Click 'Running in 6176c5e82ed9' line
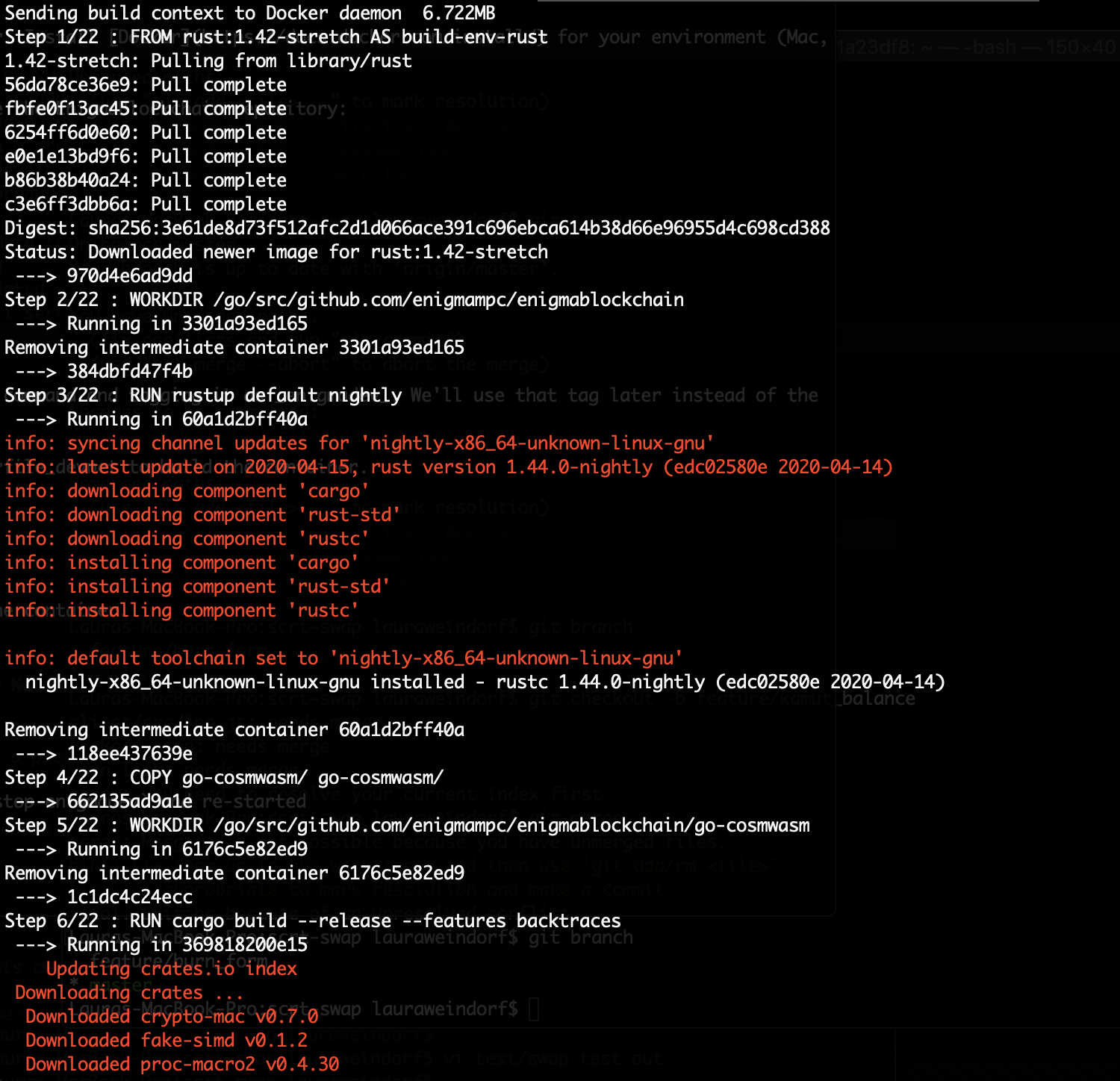This screenshot has width=1120, height=1081. click(x=161, y=850)
